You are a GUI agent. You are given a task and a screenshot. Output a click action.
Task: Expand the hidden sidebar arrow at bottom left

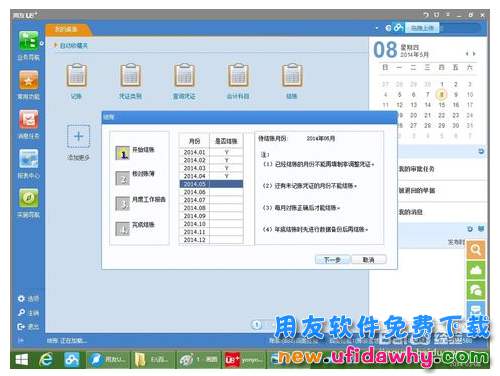[21, 340]
